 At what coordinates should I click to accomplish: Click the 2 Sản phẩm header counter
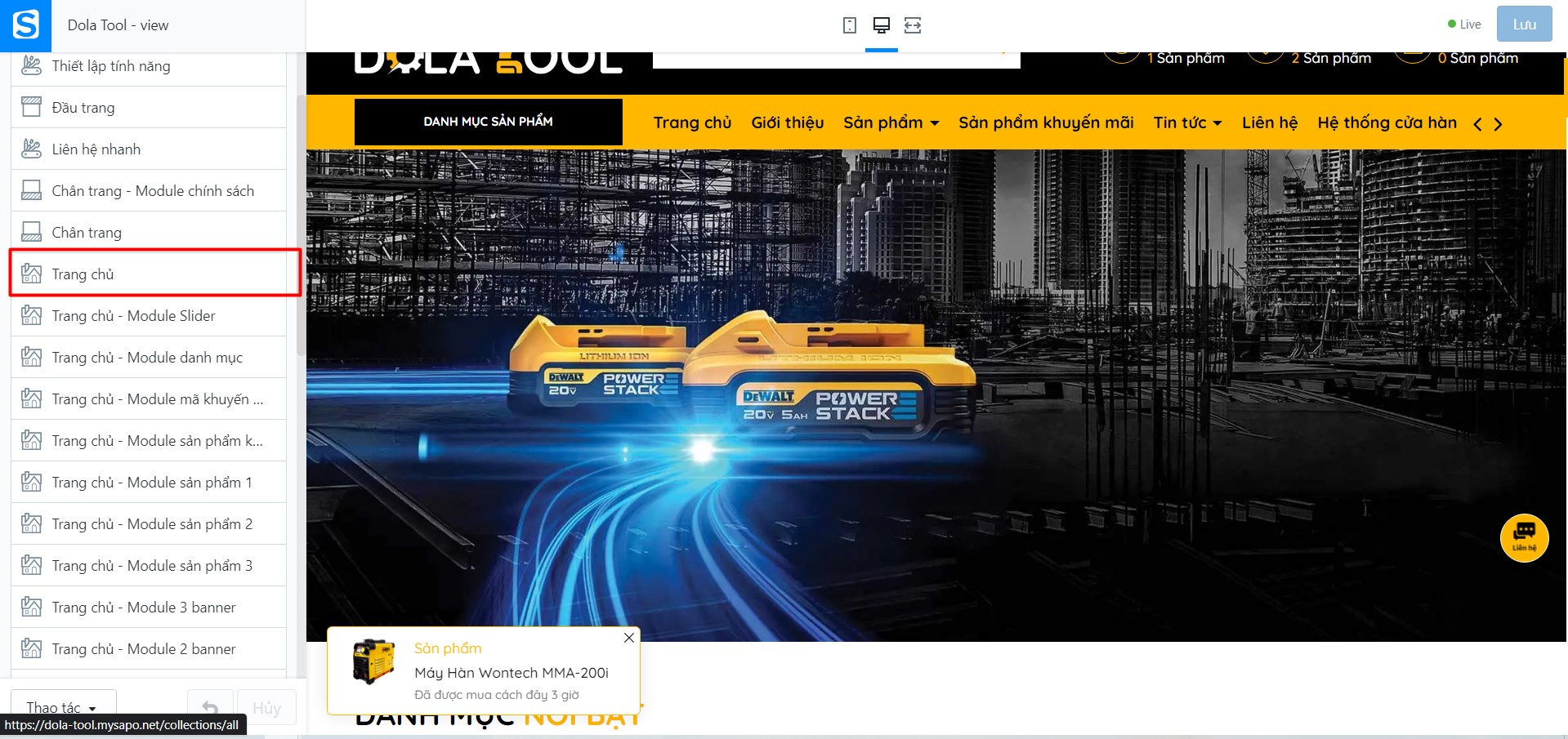(x=1331, y=58)
